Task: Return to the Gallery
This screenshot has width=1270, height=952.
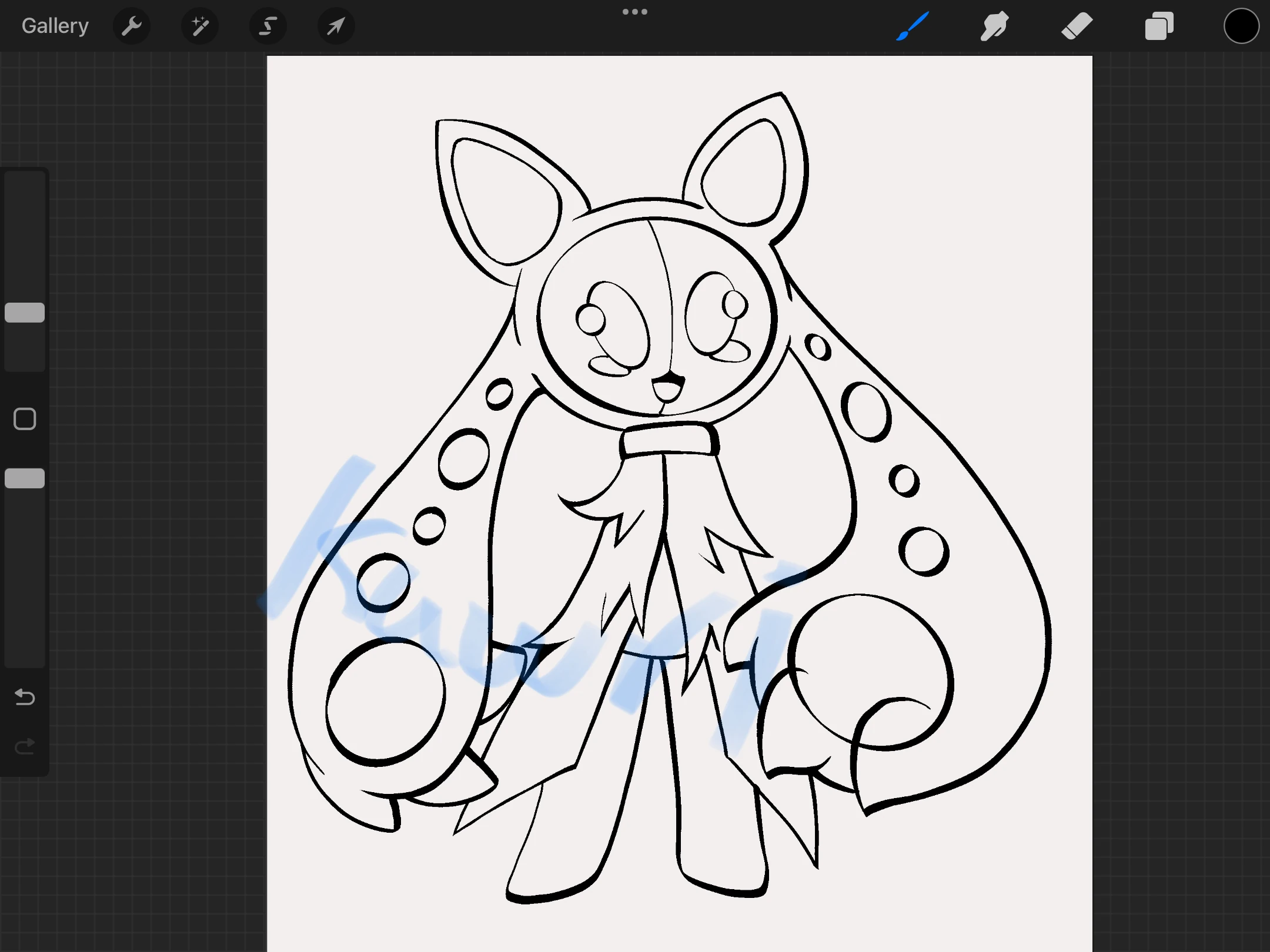Action: pos(54,26)
